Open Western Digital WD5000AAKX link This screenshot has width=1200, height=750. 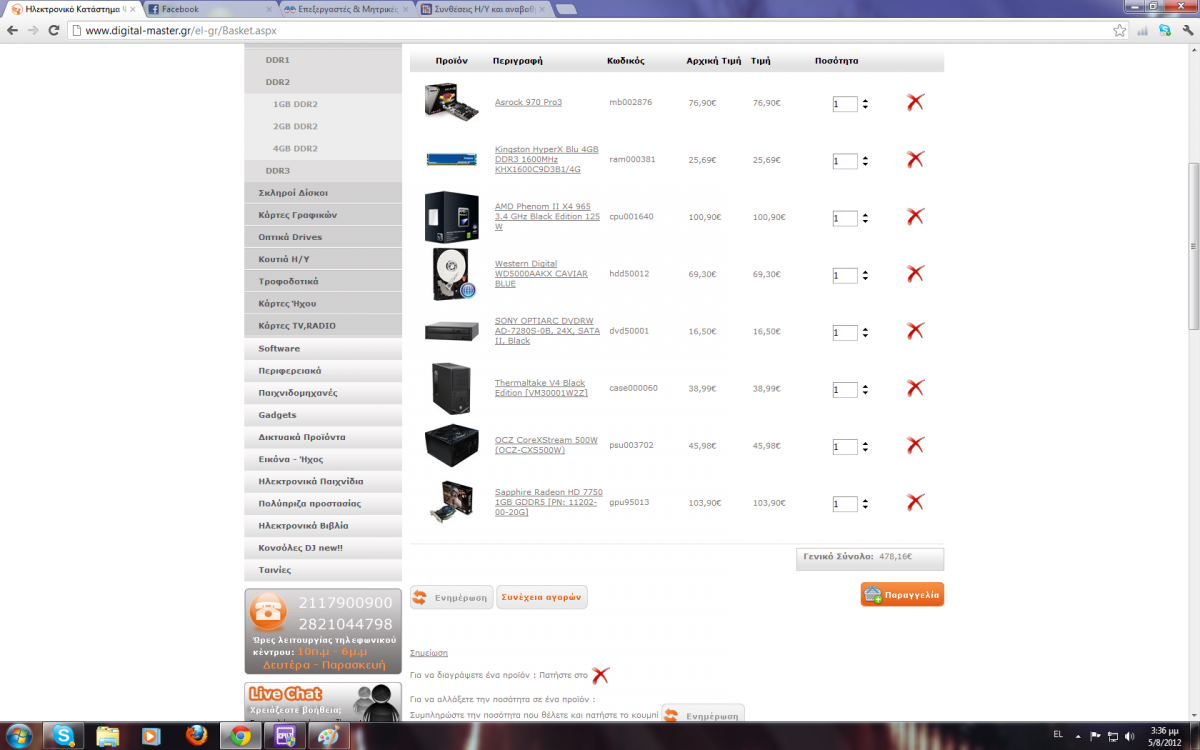pyautogui.click(x=541, y=274)
